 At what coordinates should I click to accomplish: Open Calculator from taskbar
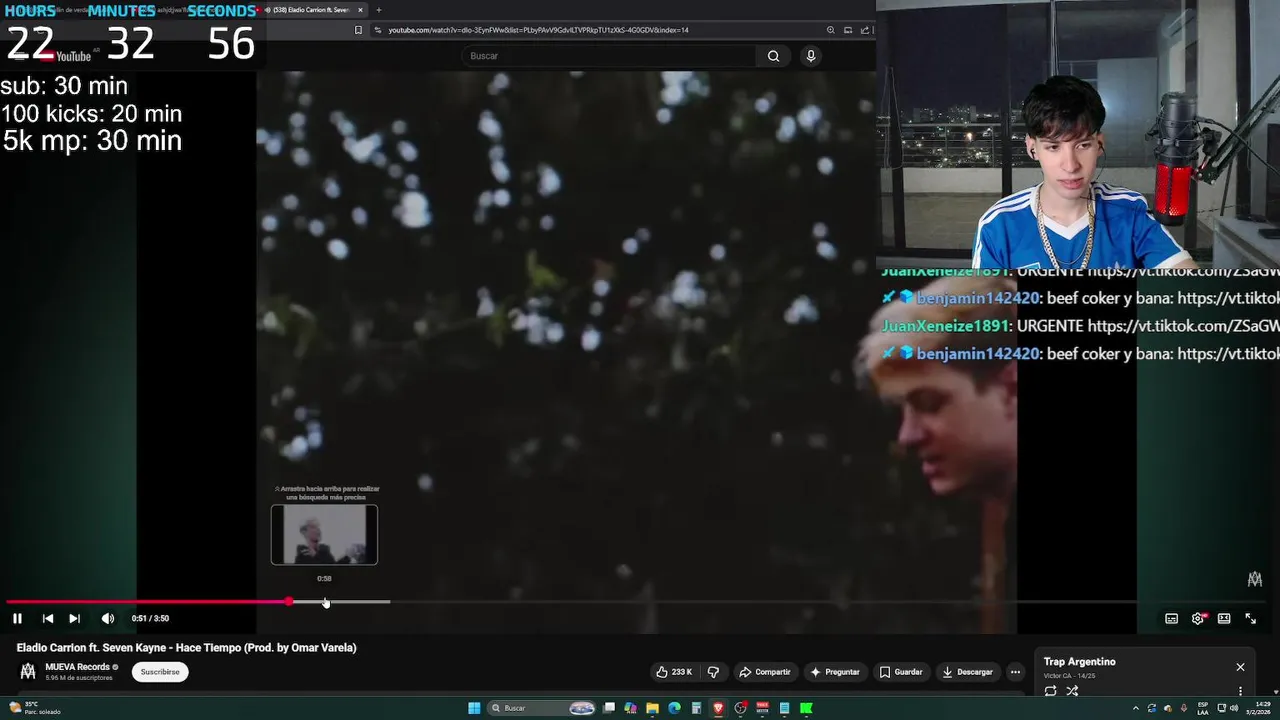pyautogui.click(x=696, y=708)
